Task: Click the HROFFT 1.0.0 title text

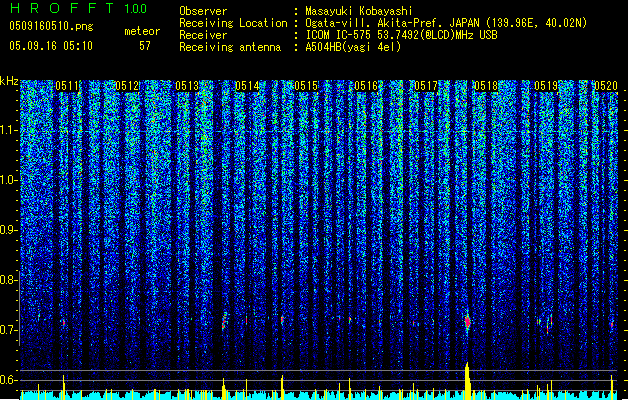Action: pyautogui.click(x=79, y=8)
